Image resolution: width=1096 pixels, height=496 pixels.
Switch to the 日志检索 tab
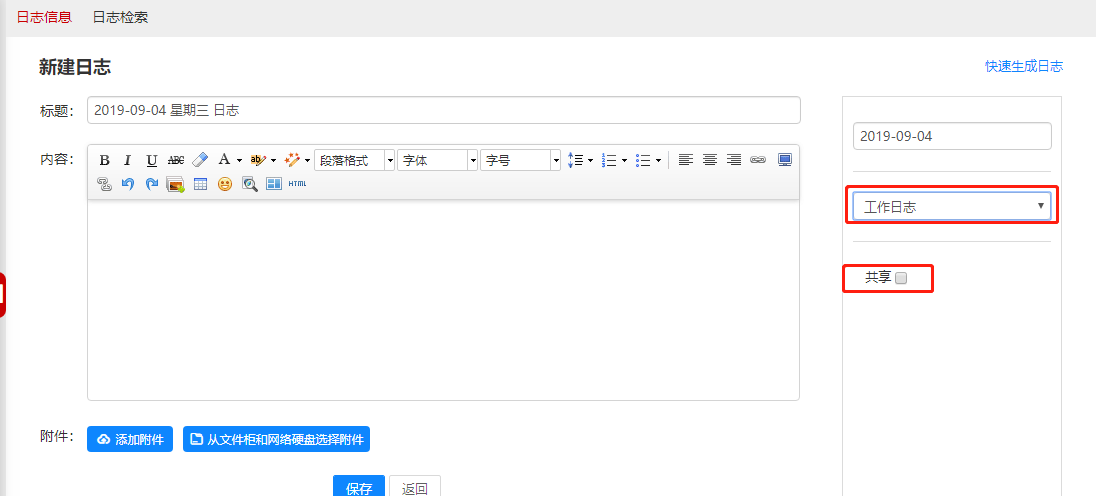click(x=120, y=17)
